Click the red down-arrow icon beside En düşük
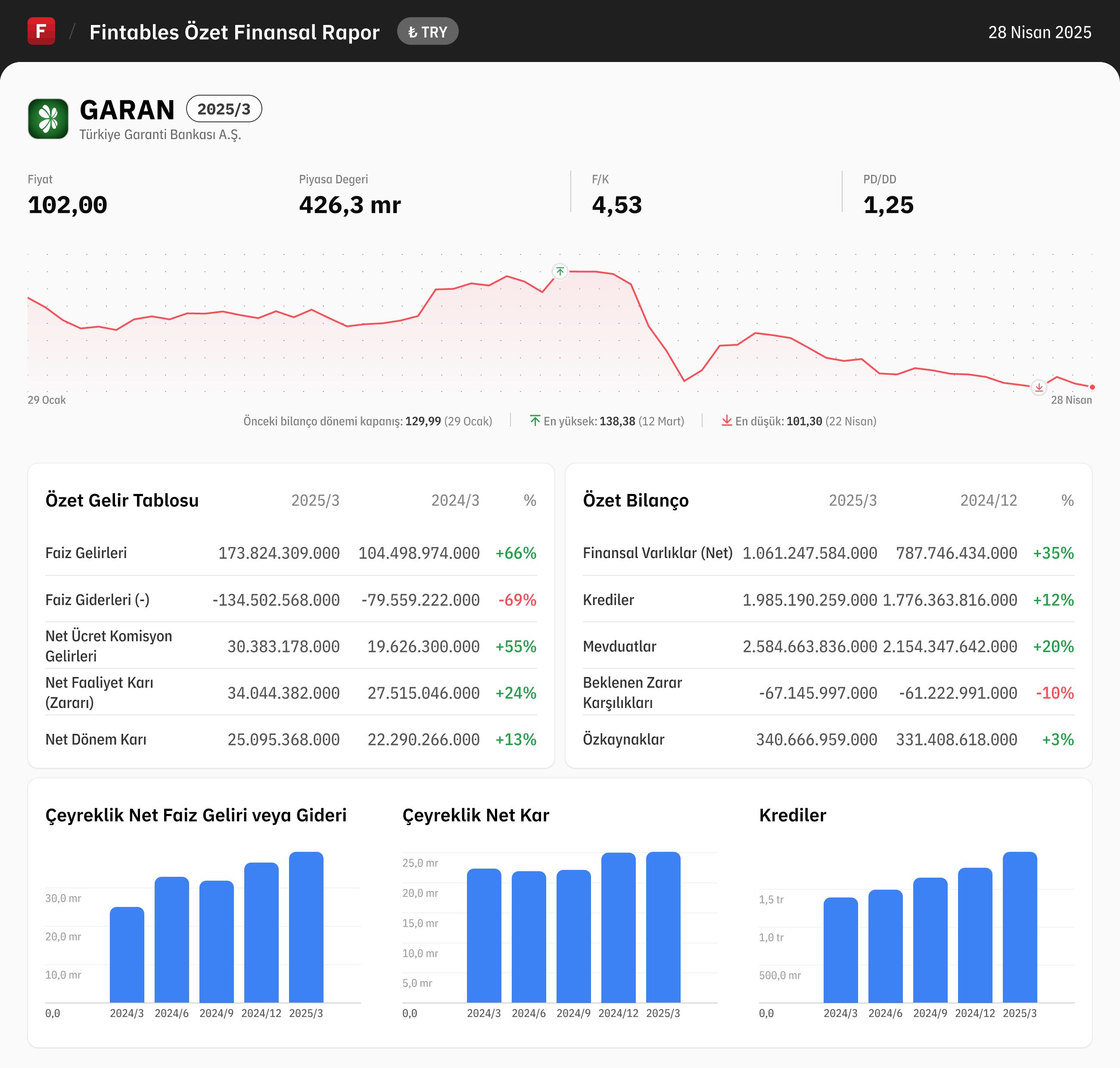The height and width of the screenshot is (1068, 1120). [x=727, y=421]
